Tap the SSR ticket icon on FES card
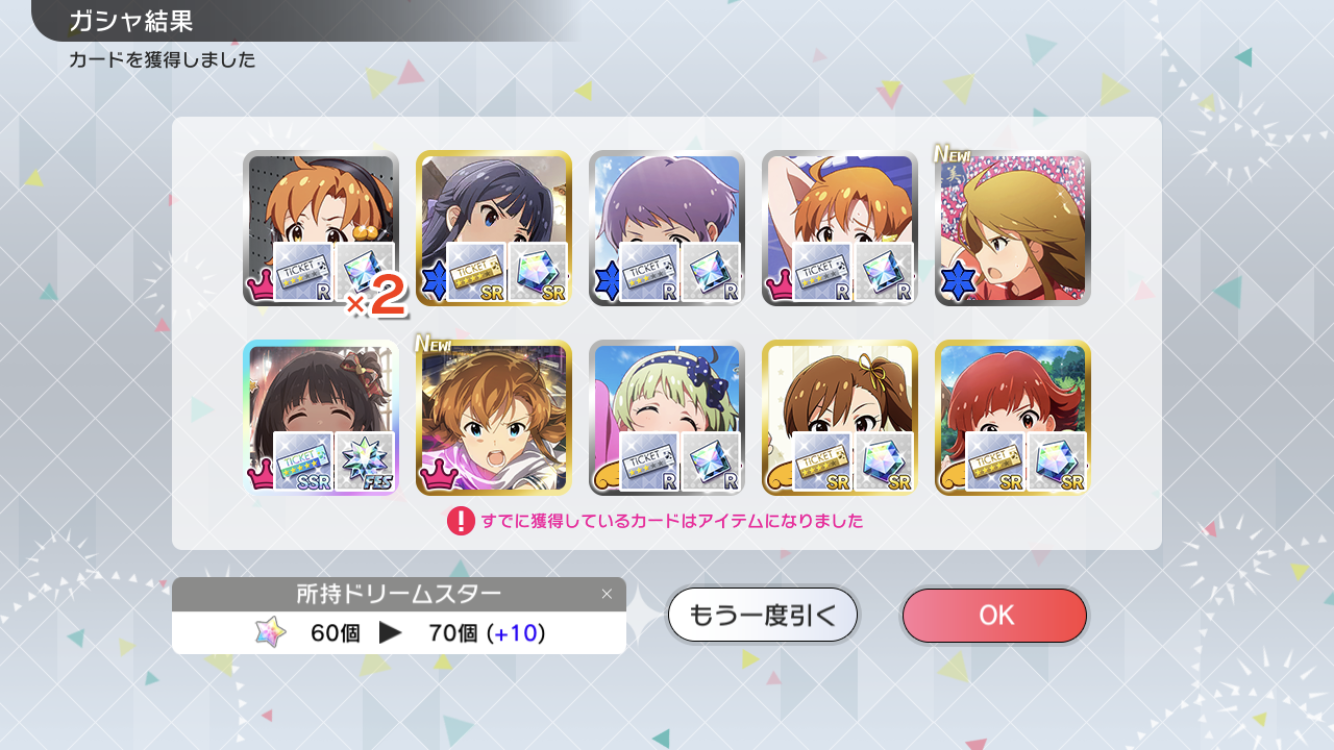 [303, 461]
